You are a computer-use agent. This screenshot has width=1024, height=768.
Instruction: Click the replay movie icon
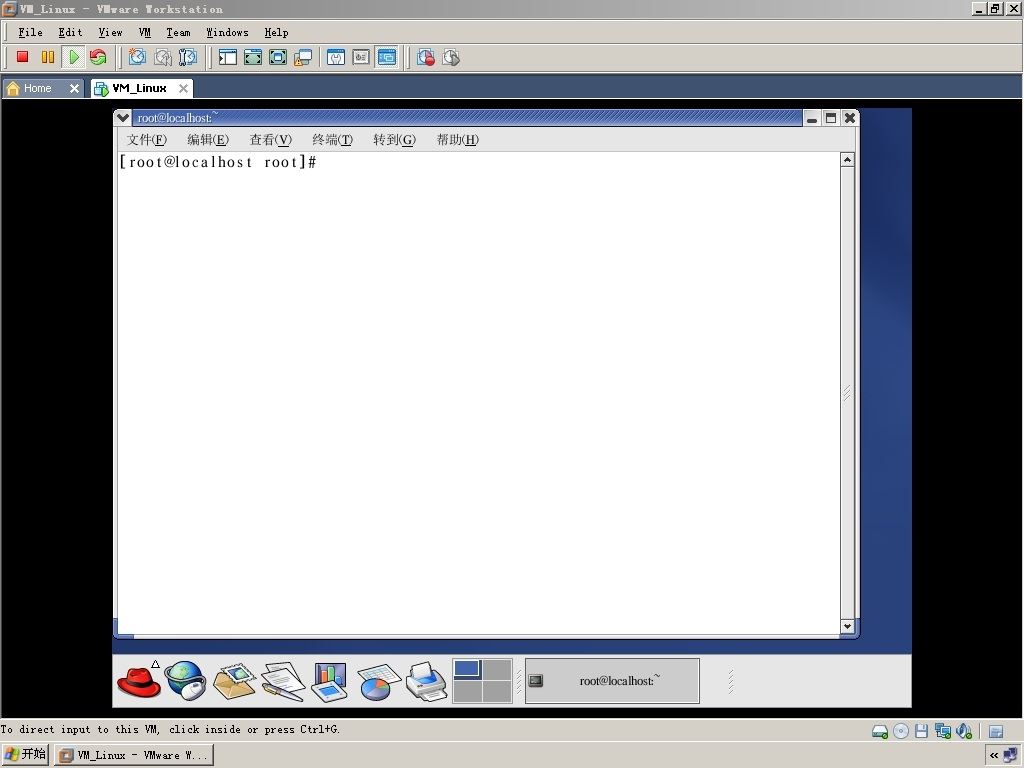pos(451,57)
